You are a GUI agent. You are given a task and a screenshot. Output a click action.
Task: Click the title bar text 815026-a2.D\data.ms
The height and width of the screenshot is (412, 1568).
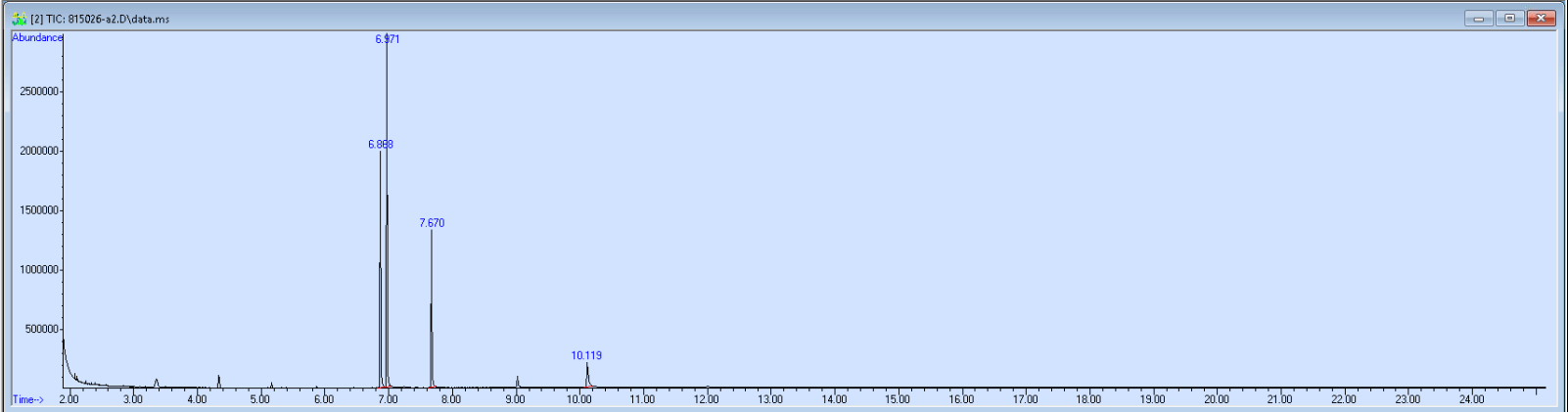118,19
